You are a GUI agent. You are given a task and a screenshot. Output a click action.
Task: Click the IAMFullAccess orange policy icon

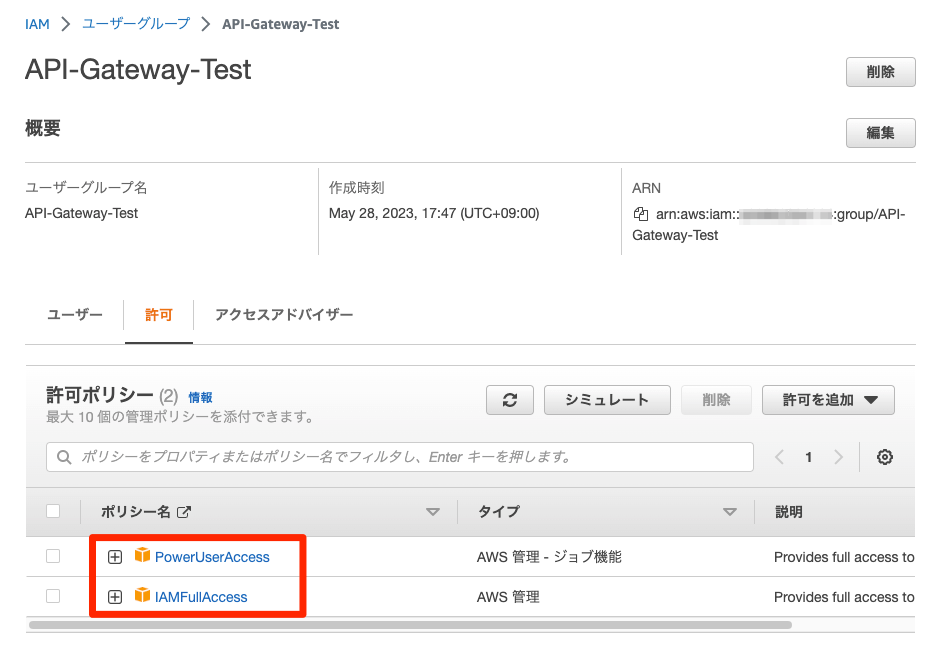[142, 596]
